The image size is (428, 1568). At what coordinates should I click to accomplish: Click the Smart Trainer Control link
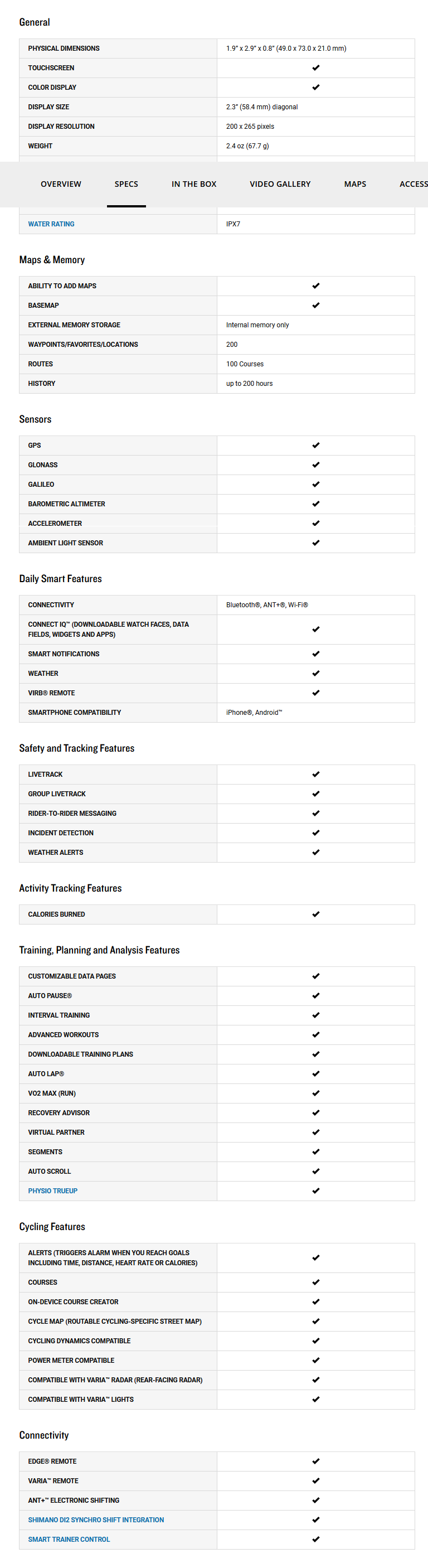tap(69, 1539)
